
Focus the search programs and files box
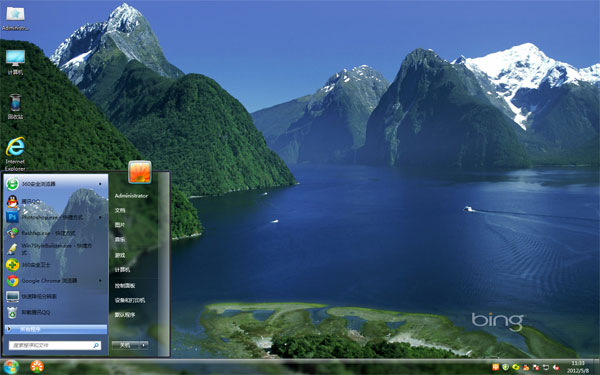coord(55,346)
